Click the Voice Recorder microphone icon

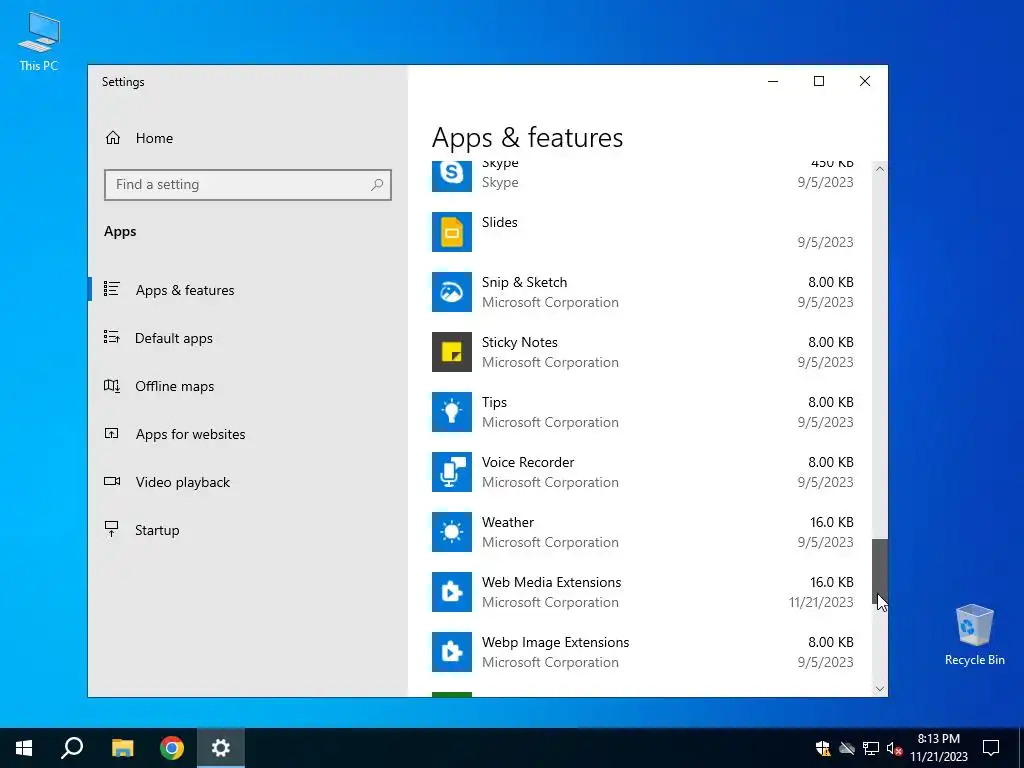451,472
